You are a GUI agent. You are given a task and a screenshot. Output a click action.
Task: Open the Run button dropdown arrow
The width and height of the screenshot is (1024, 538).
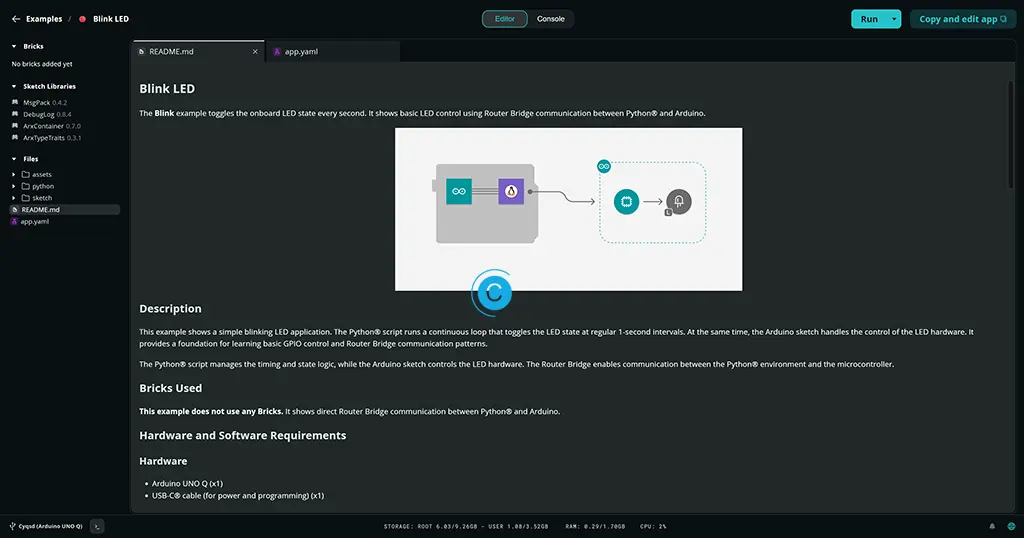click(x=894, y=19)
